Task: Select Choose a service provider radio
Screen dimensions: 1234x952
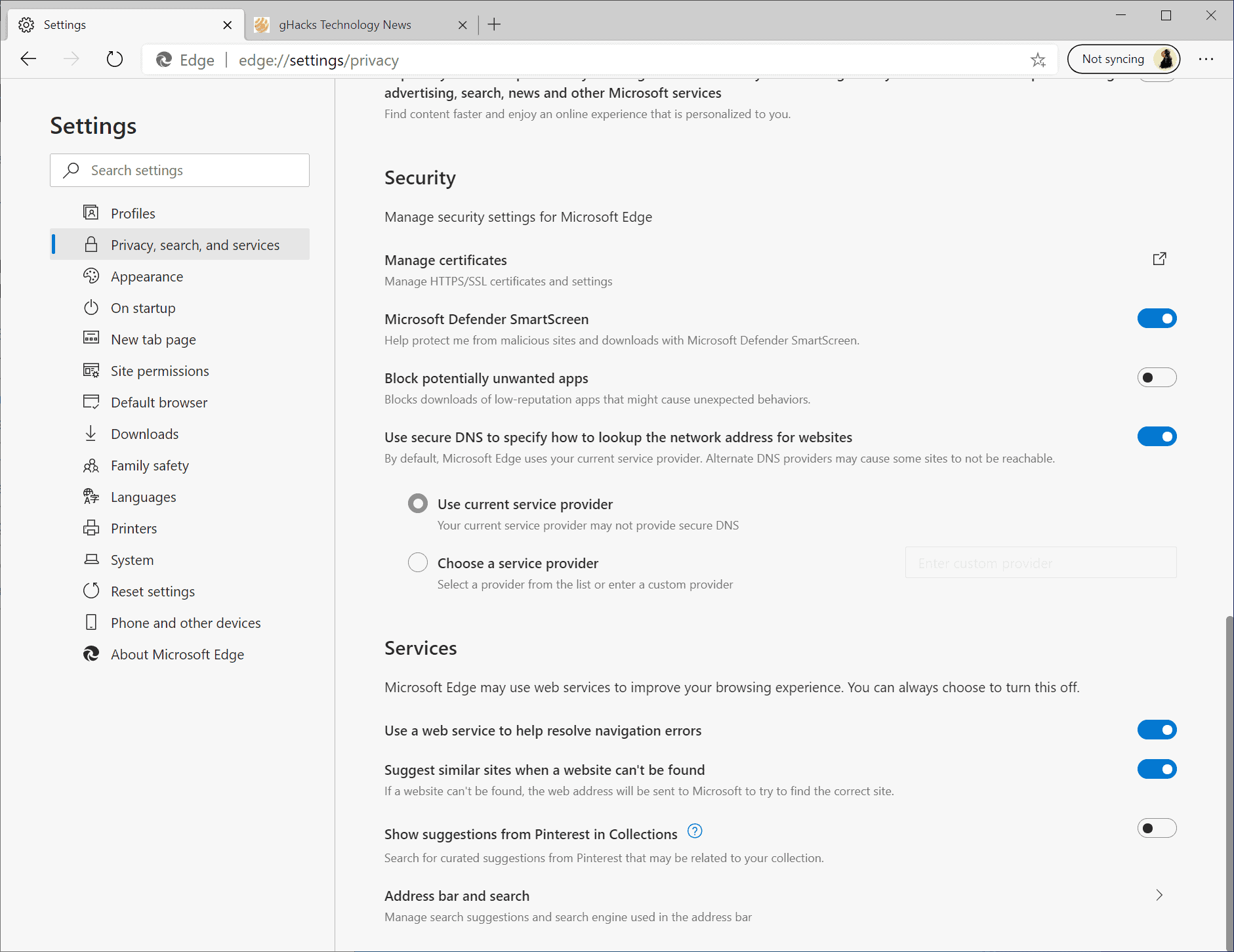Action: click(418, 562)
